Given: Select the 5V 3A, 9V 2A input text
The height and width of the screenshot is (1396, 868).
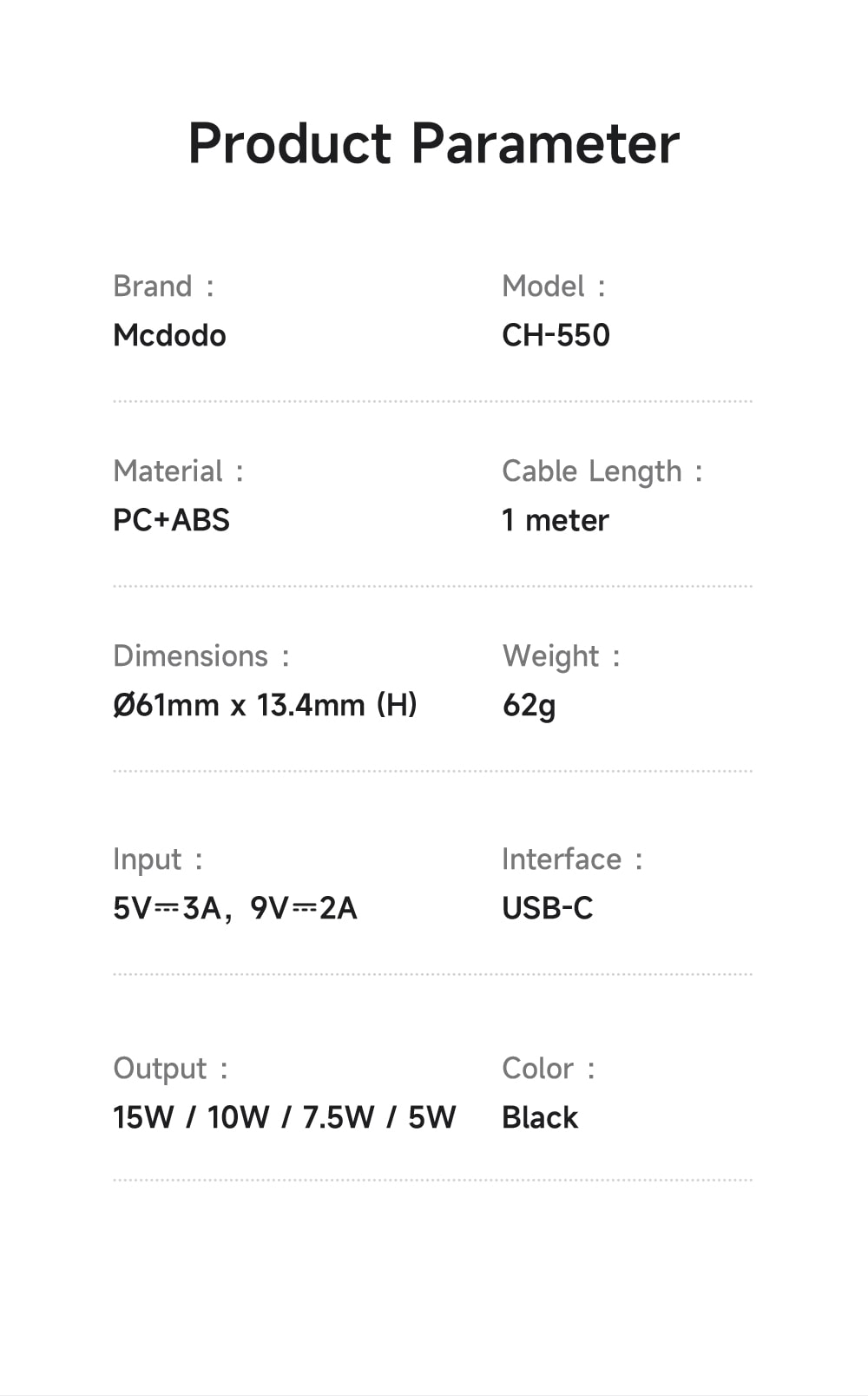Looking at the screenshot, I should [x=235, y=908].
